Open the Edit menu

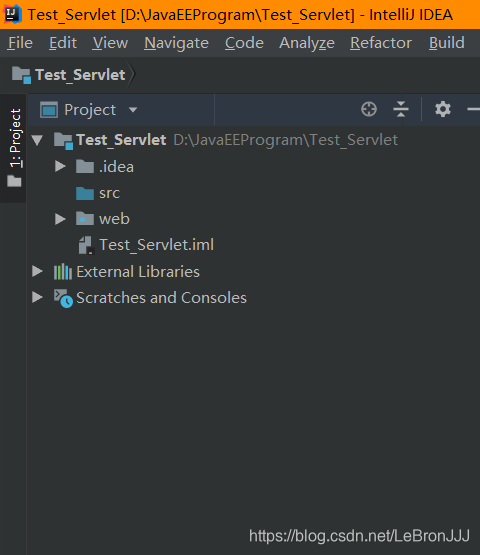pyautogui.click(x=63, y=43)
